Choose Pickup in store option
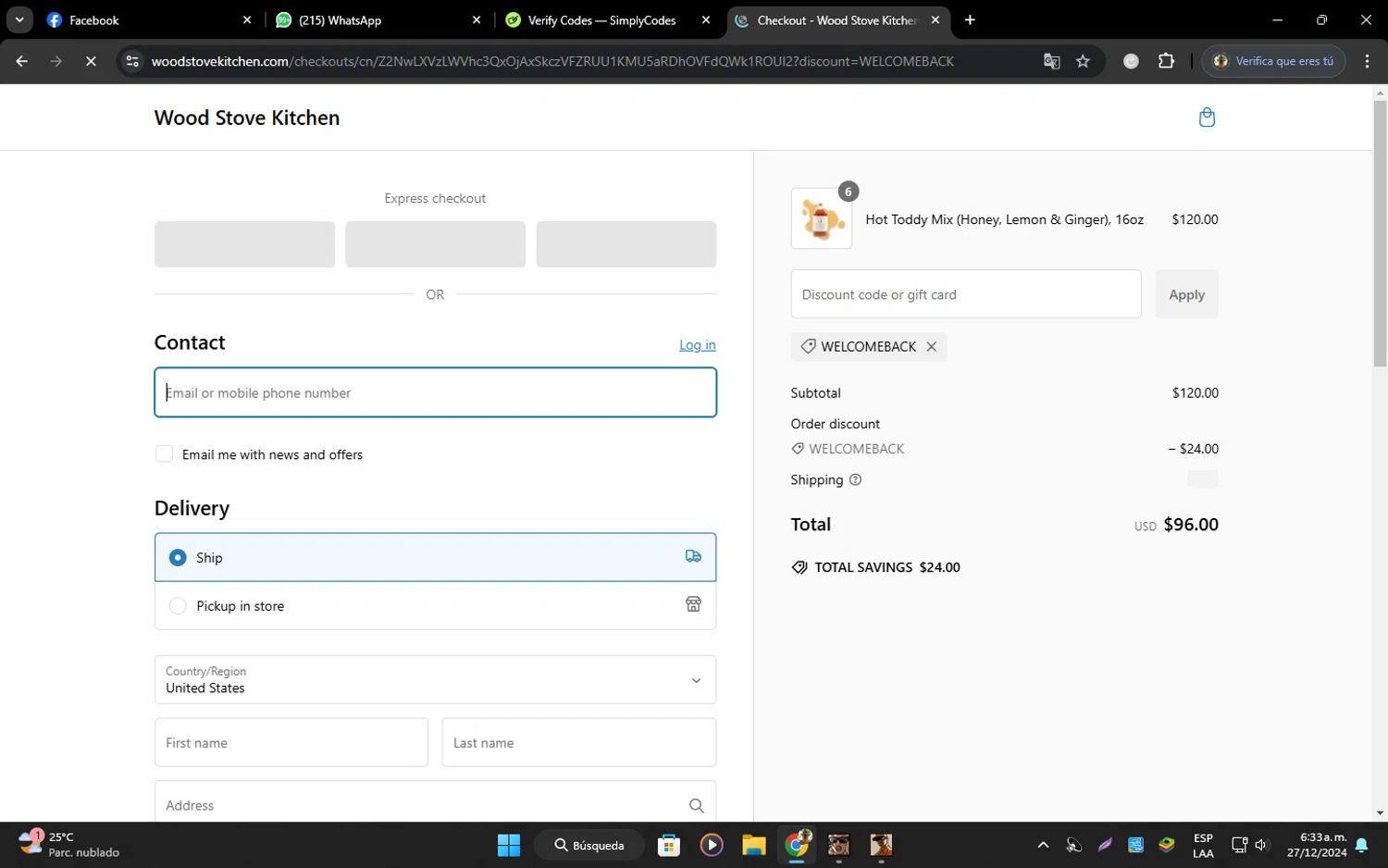This screenshot has width=1388, height=868. (178, 606)
